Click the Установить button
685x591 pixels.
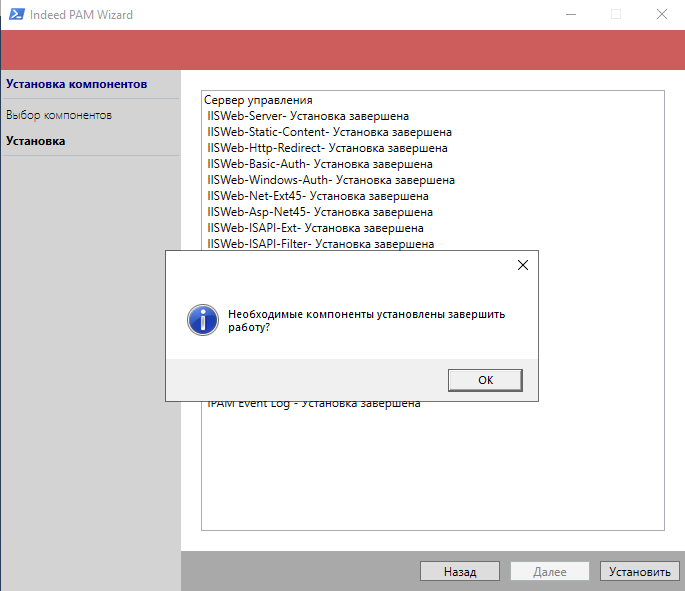[x=640, y=572]
